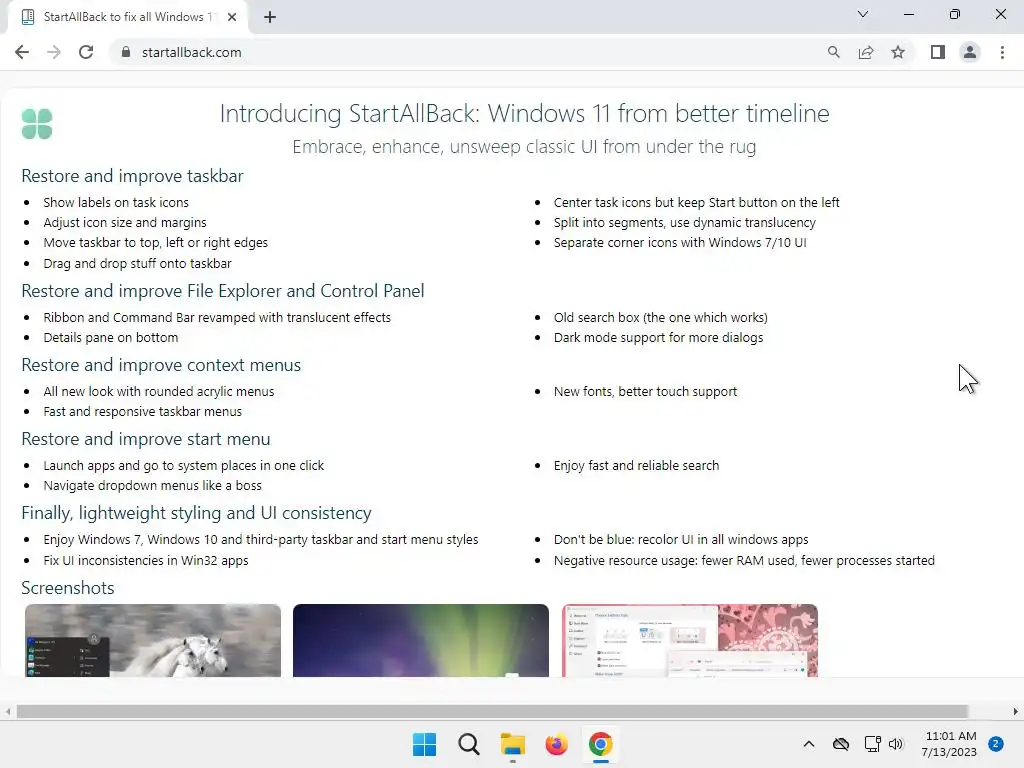Click "Fix UI inconsistencies in Win32 apps"
The height and width of the screenshot is (768, 1024).
[146, 560]
